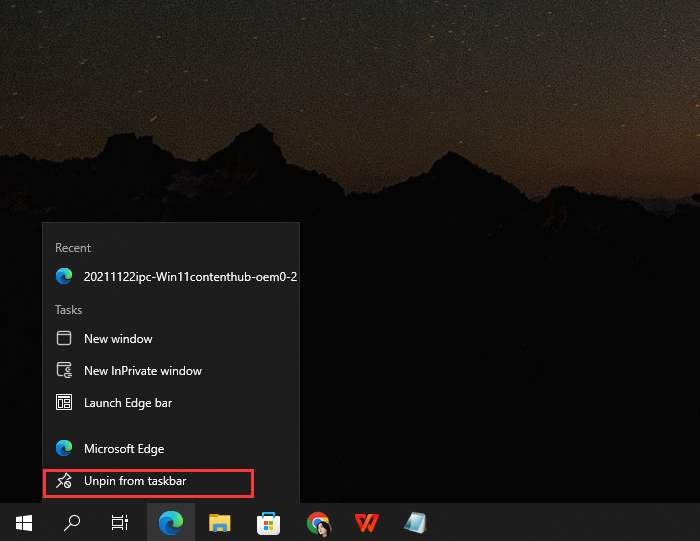Click the New window icon in Tasks
The width and height of the screenshot is (700, 541).
64,339
